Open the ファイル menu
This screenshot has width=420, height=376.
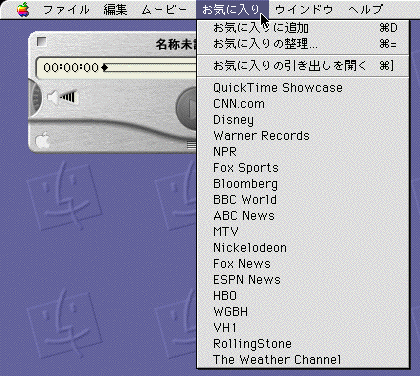click(66, 9)
